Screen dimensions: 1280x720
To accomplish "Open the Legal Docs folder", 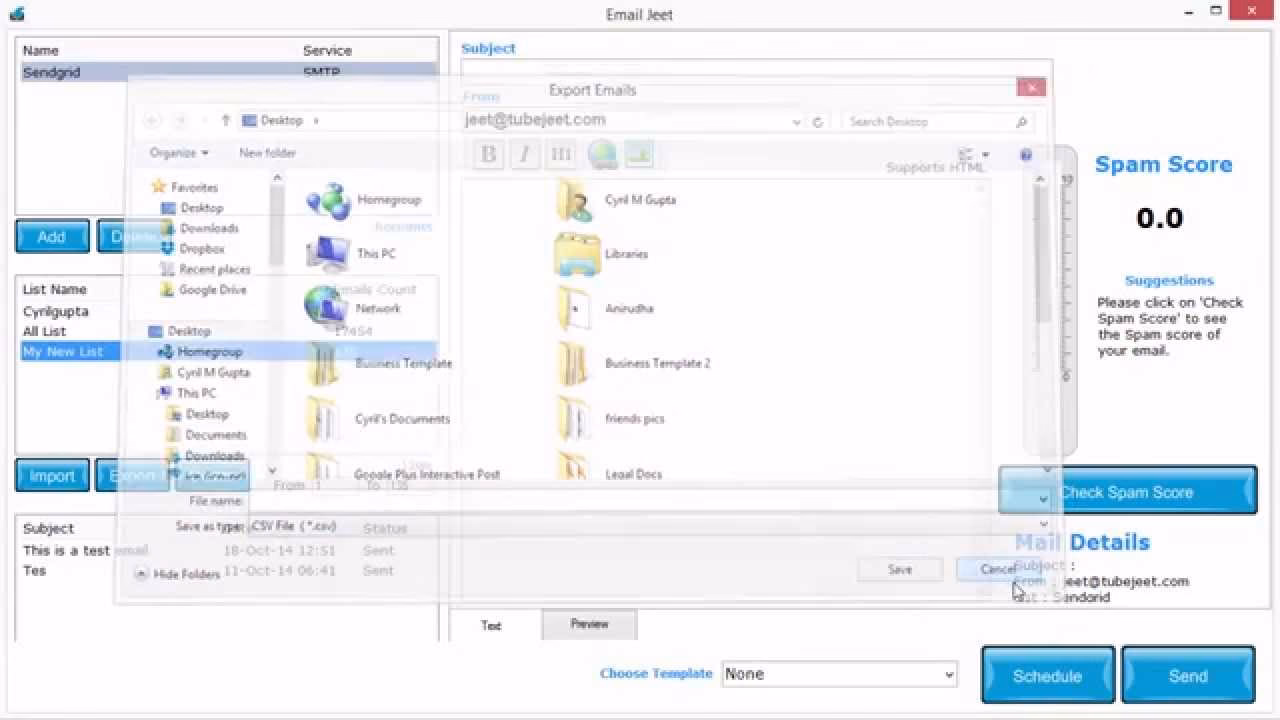I will click(576, 466).
